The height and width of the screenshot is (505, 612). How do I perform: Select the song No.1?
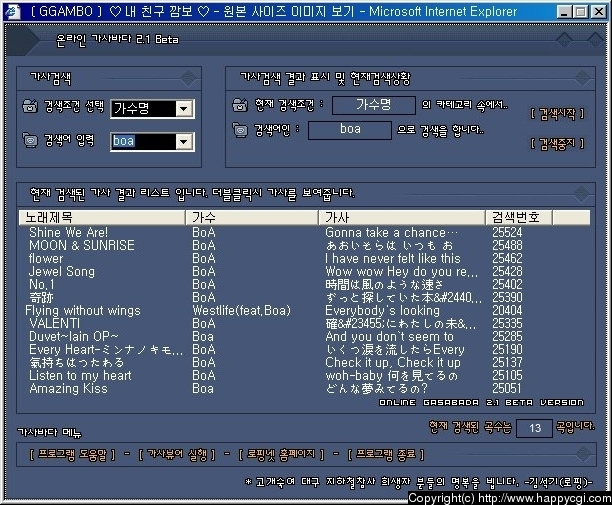tap(42, 285)
